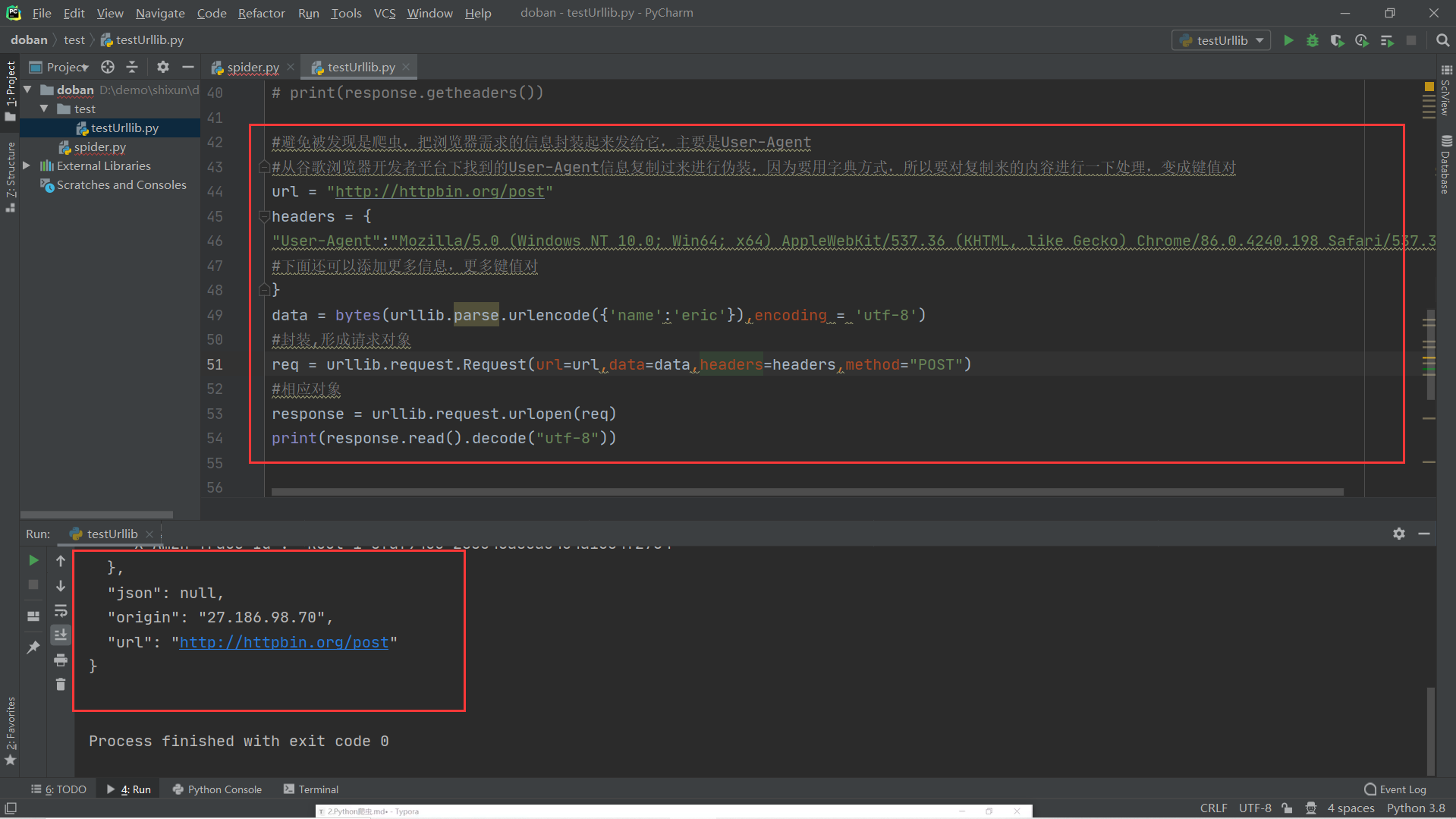Clear all Run console output with the trash icon

point(61,685)
